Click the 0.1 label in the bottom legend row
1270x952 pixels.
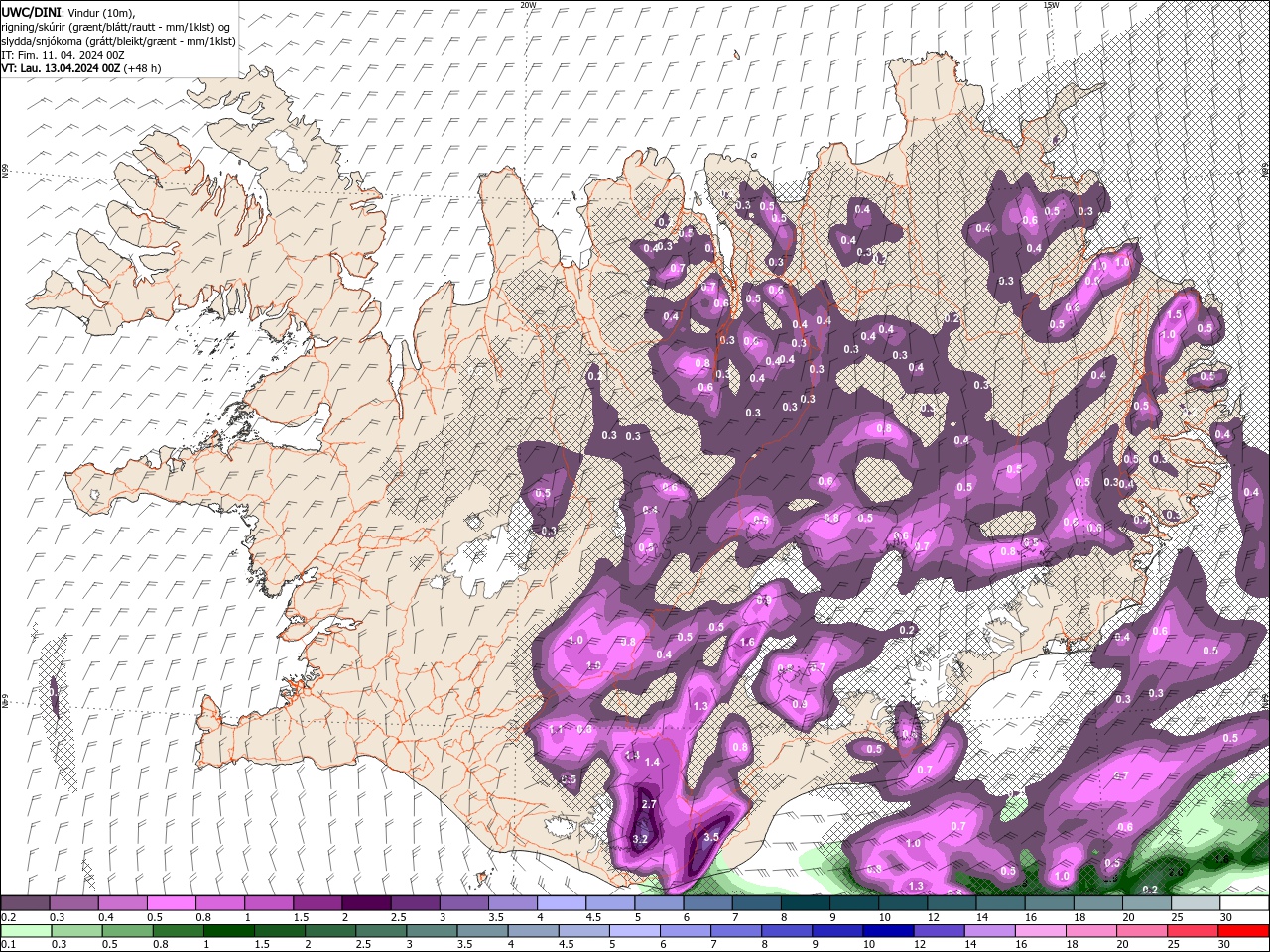(x=8, y=945)
